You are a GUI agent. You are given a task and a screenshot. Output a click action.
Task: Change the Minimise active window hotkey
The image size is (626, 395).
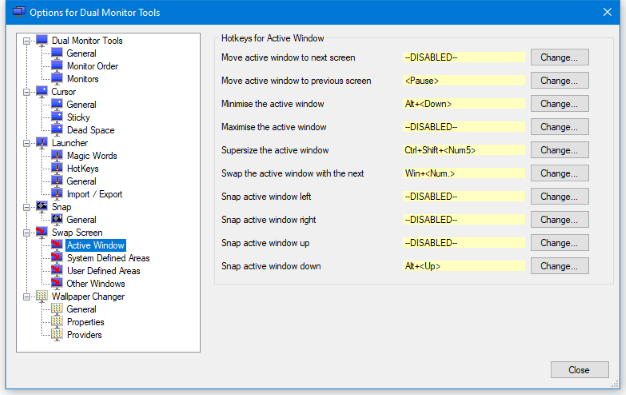[x=559, y=104]
